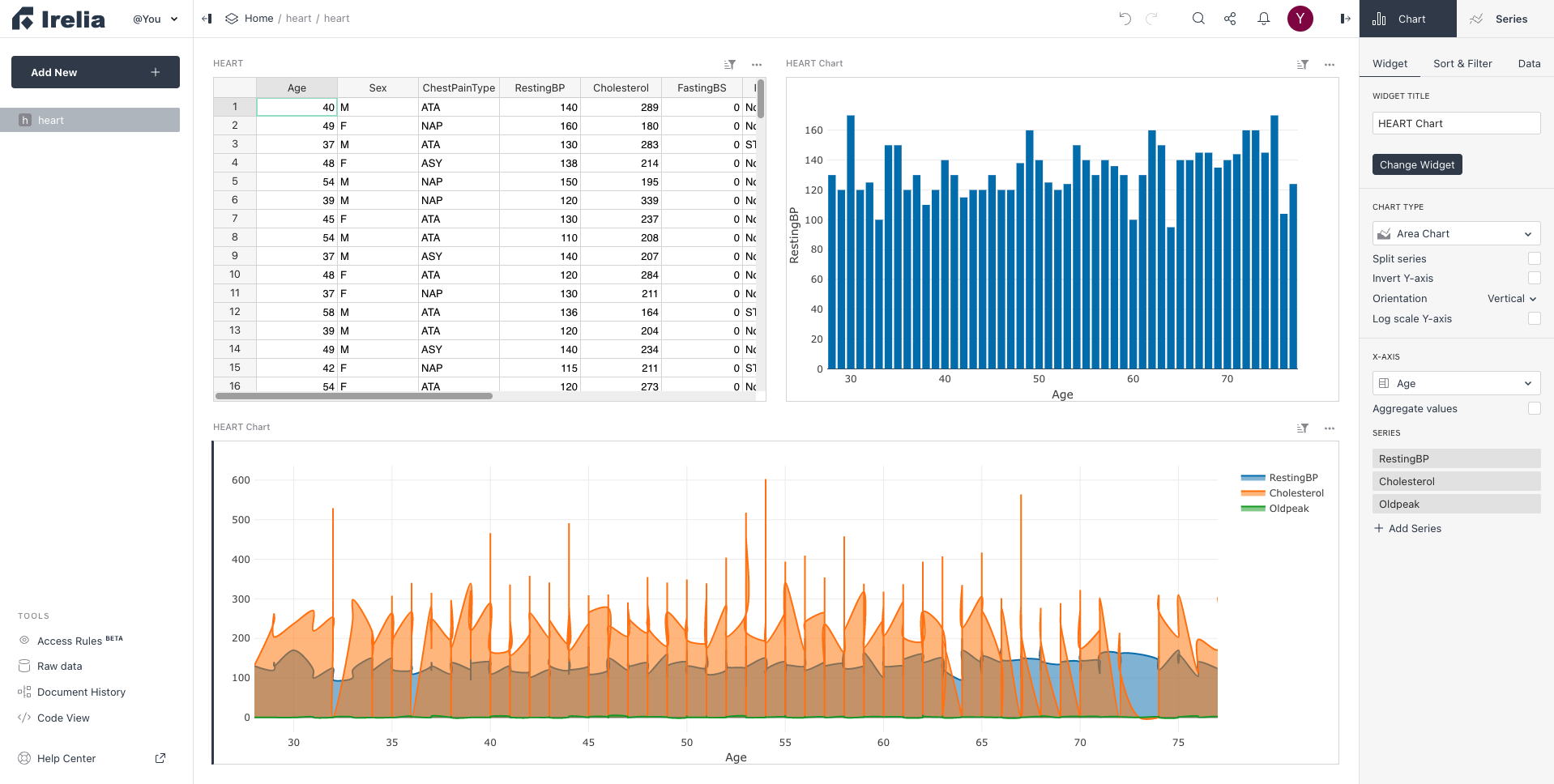The image size is (1554, 784).
Task: Click the undo arrow icon
Action: click(x=1125, y=19)
